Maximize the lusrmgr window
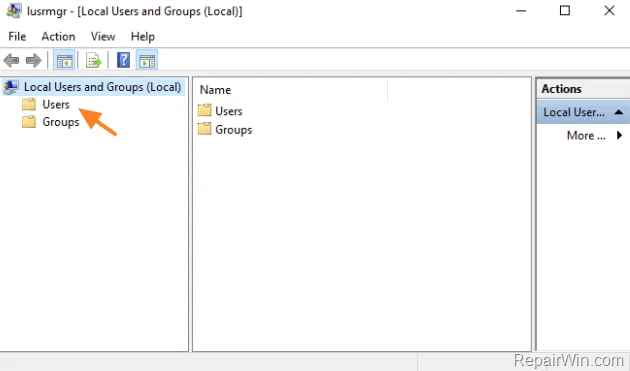The image size is (630, 371). 565,11
